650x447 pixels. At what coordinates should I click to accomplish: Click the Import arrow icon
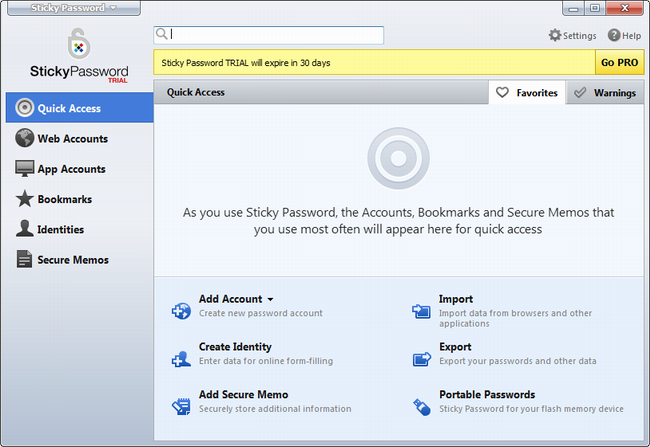[421, 311]
